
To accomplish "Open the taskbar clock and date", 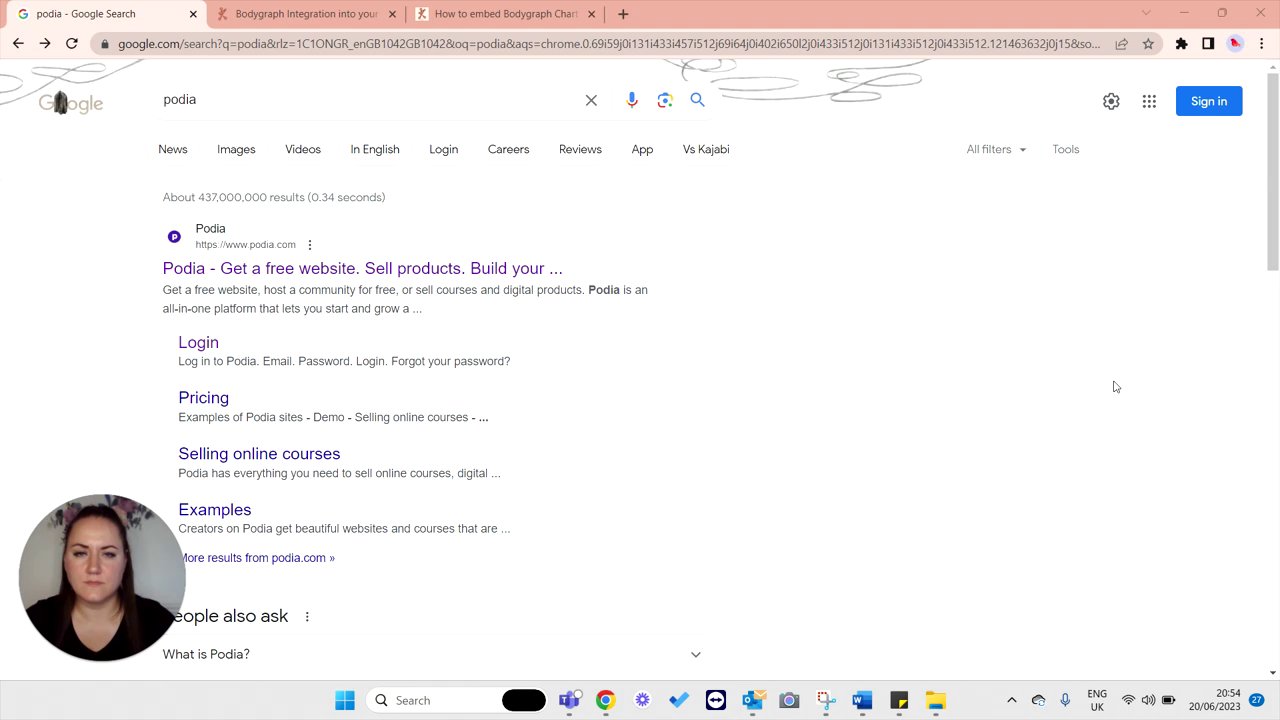I will click(1214, 700).
